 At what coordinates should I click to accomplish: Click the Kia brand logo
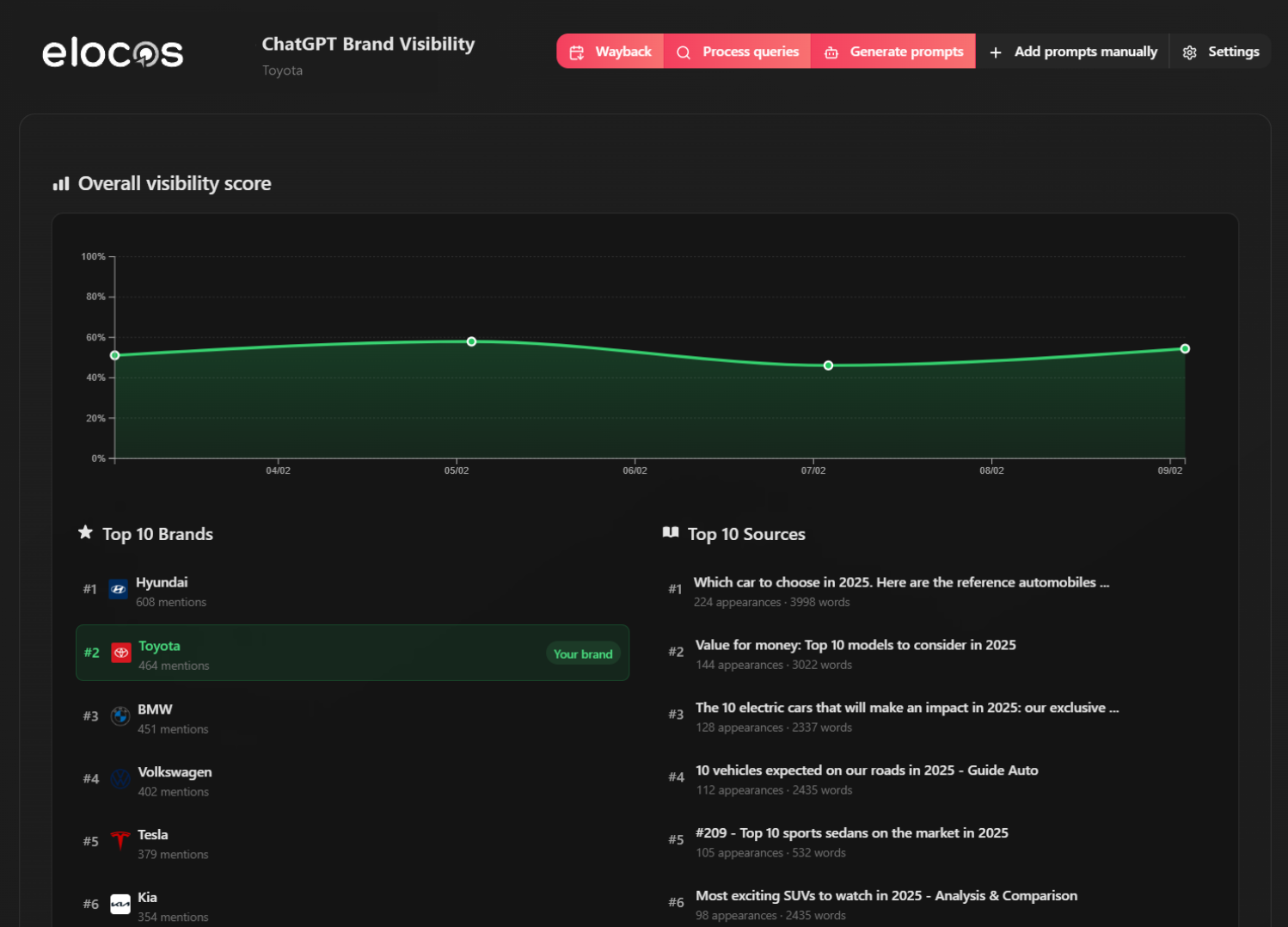click(x=120, y=904)
